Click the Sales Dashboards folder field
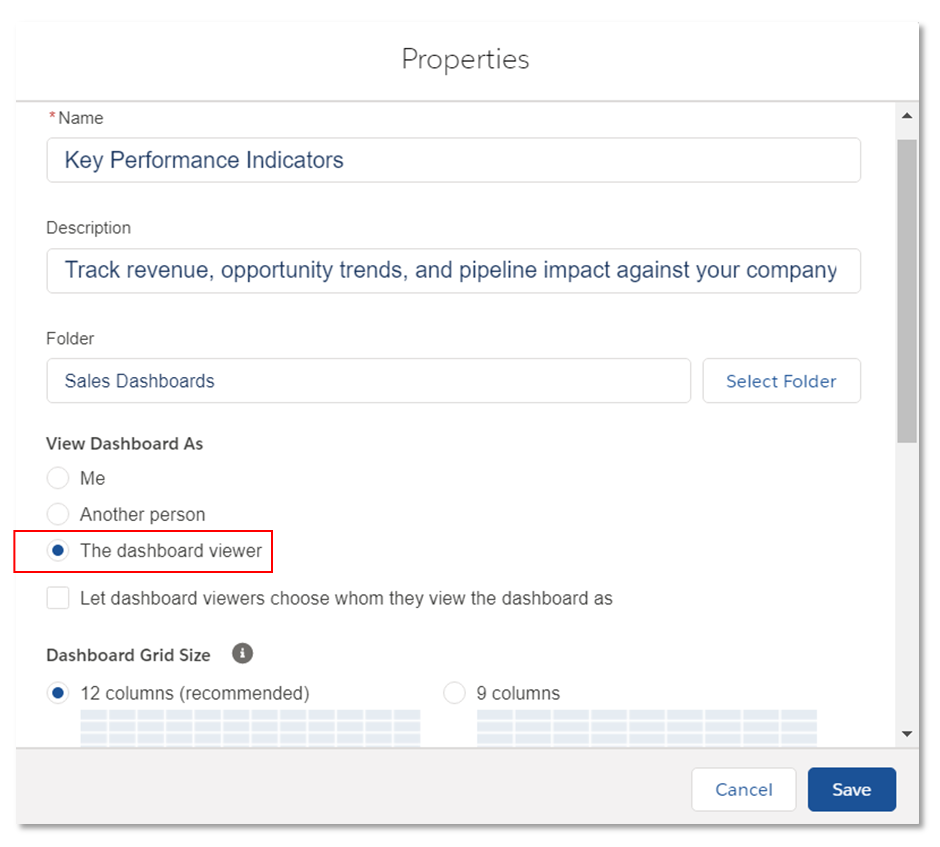 pos(369,381)
